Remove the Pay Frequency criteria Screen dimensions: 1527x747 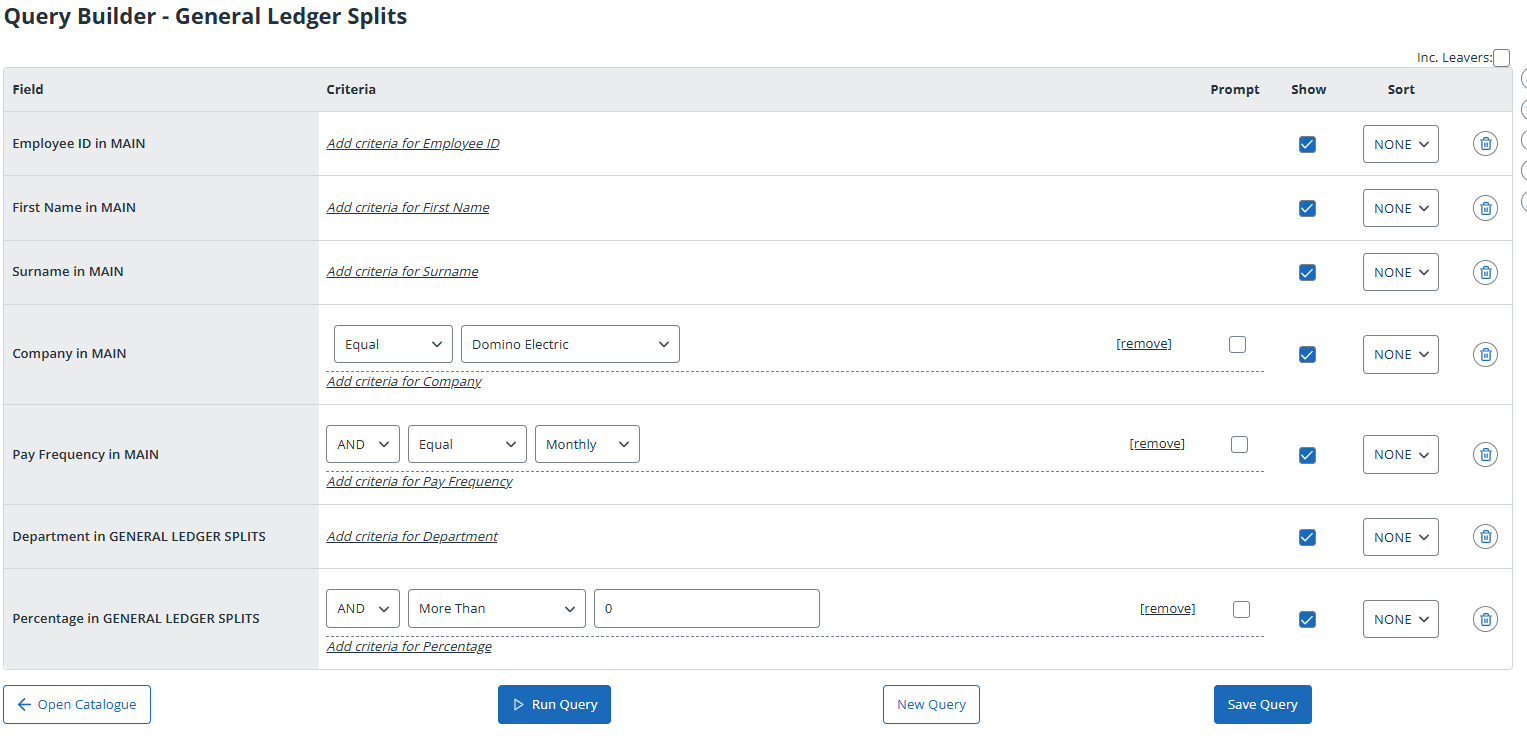(x=1157, y=444)
